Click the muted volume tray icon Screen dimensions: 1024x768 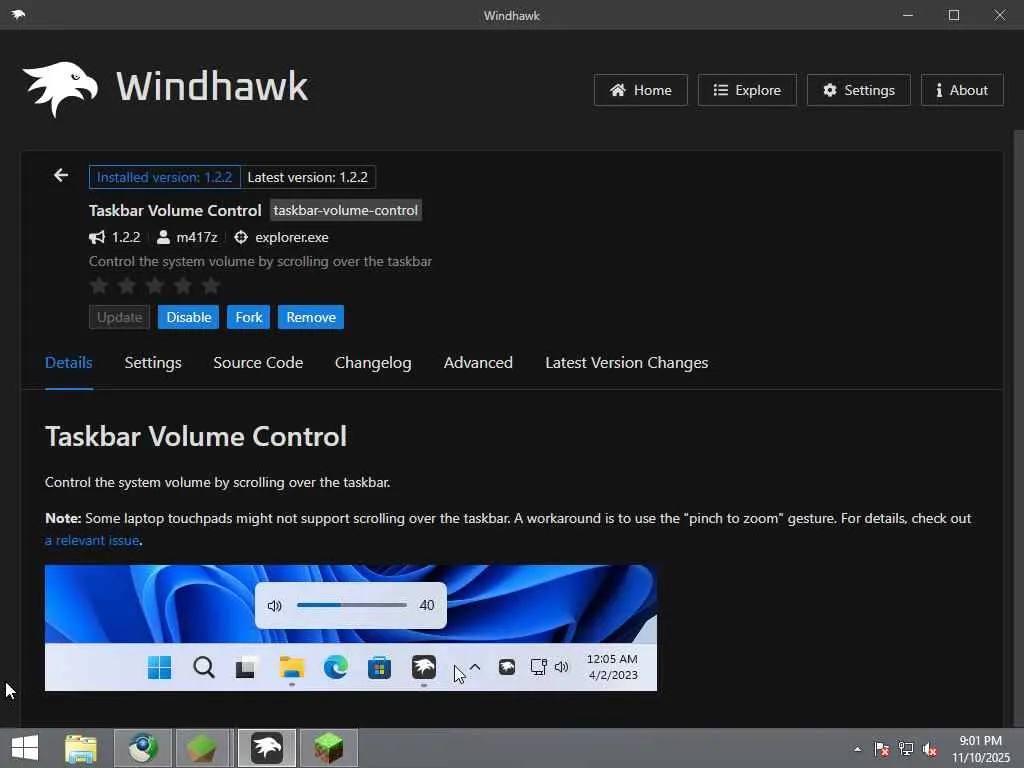point(930,749)
